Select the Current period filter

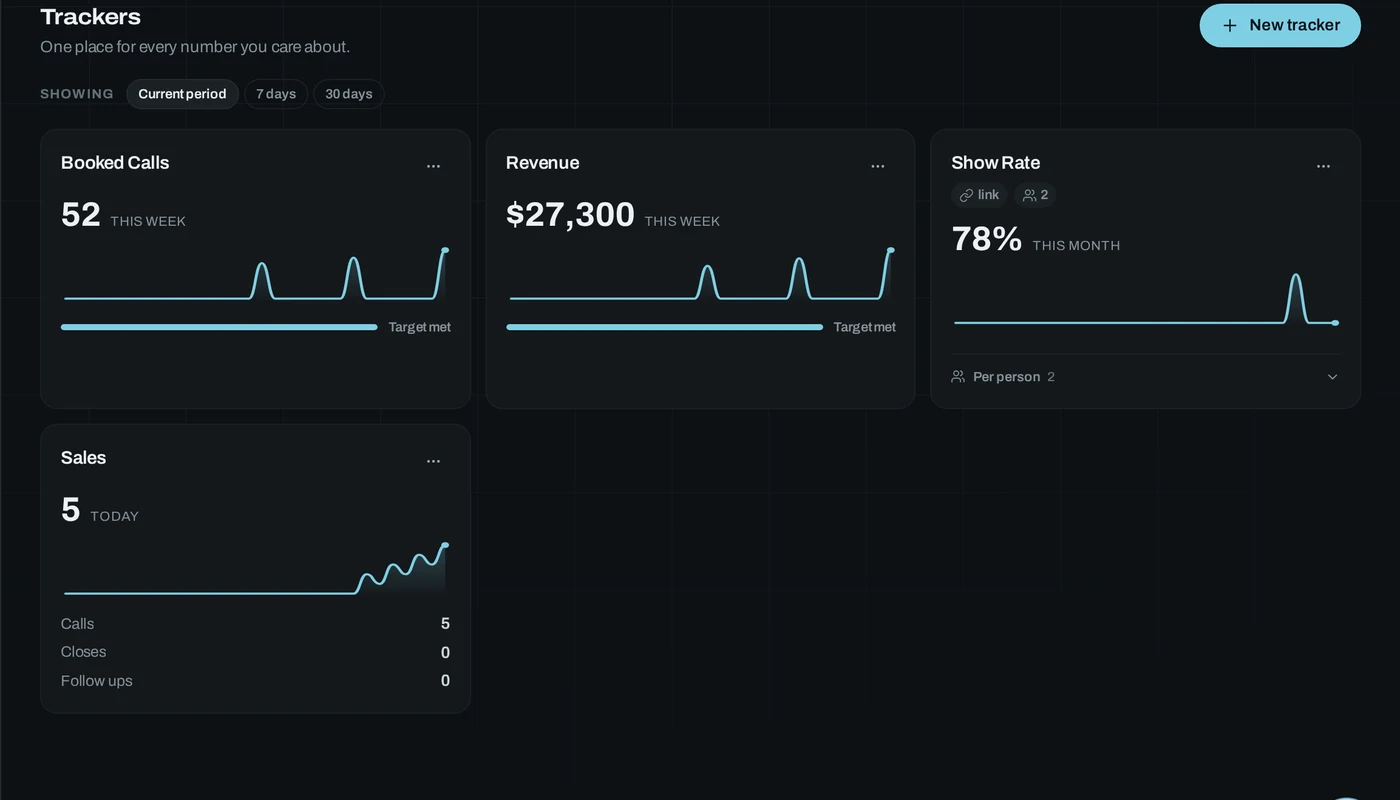coord(182,94)
